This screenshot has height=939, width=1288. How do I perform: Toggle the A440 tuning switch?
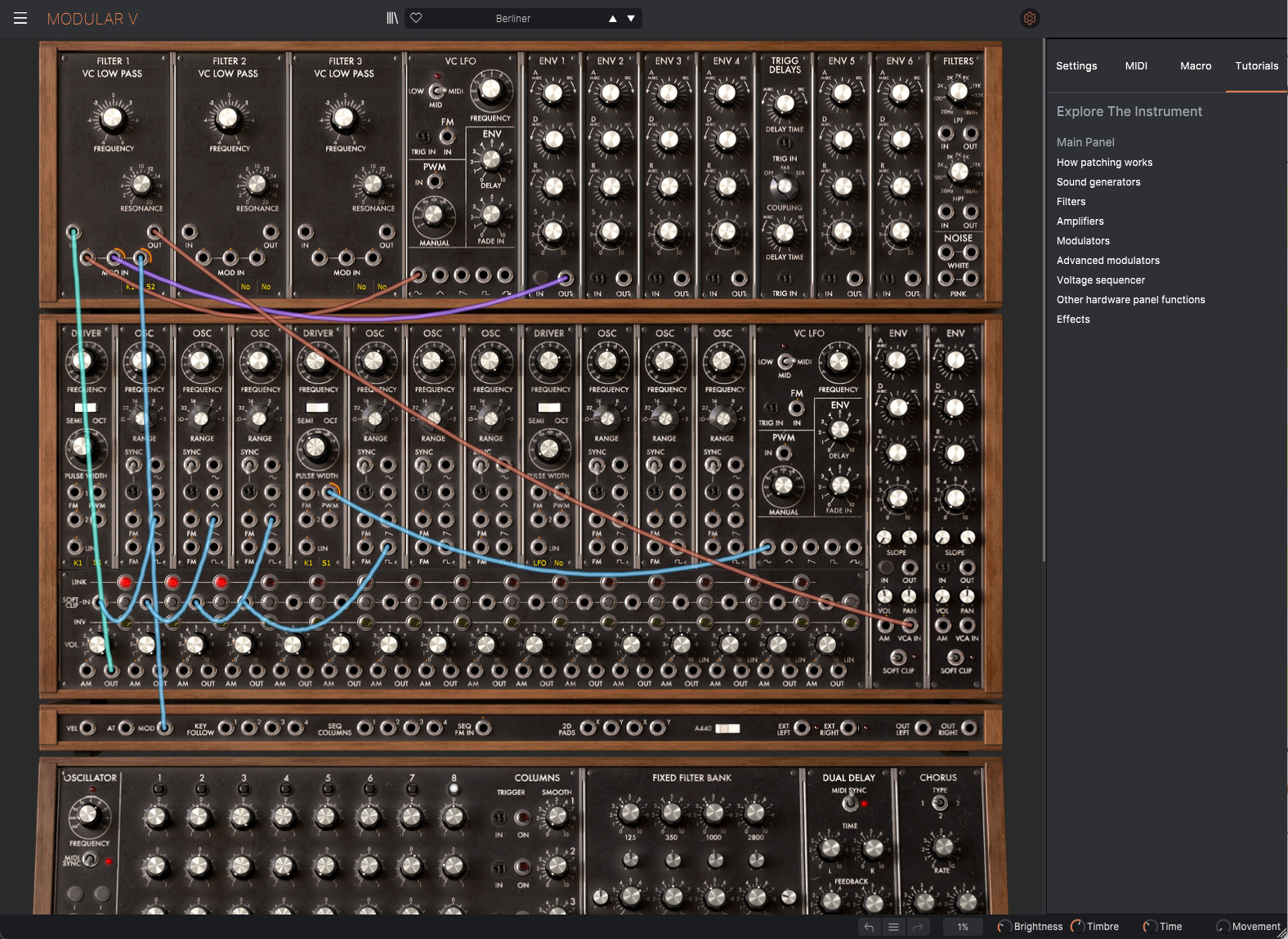[727, 728]
